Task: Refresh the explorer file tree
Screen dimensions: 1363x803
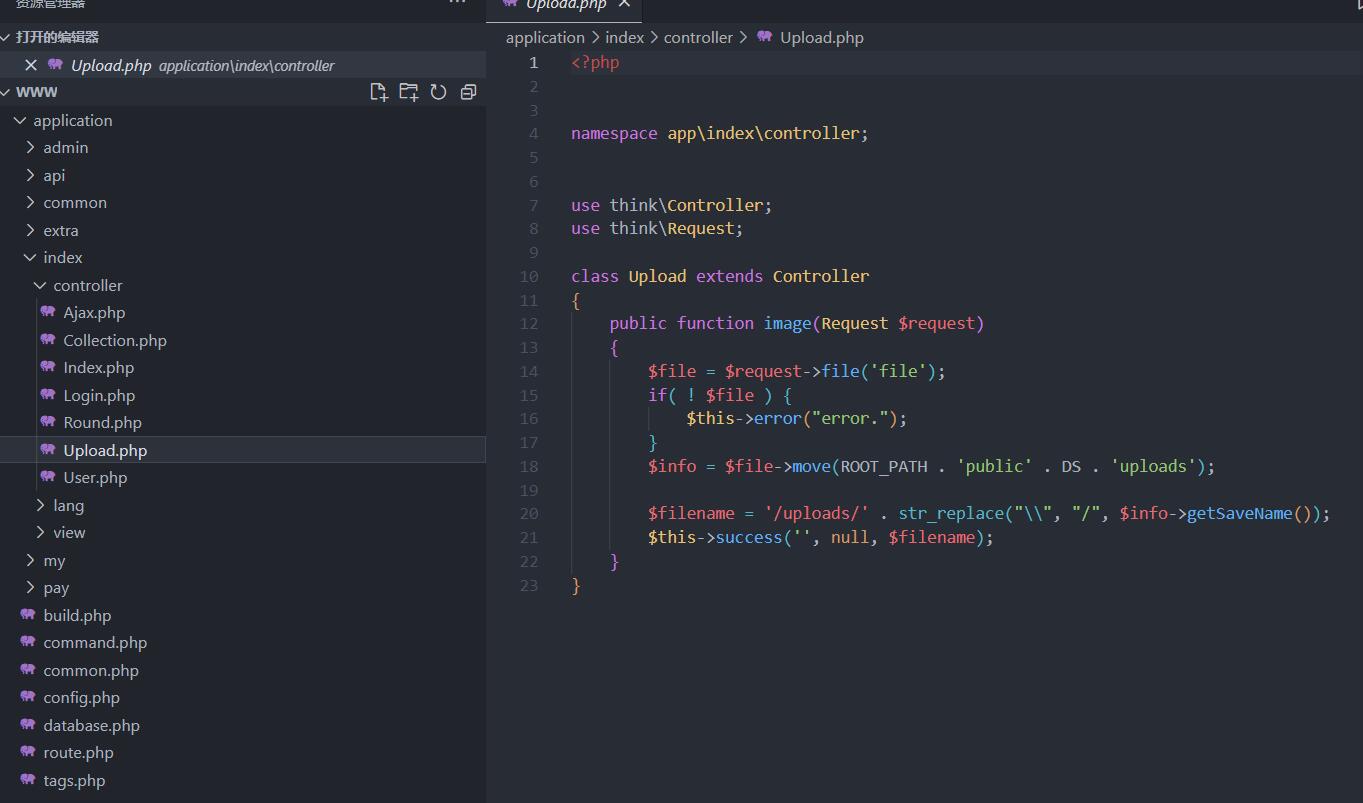Action: 438,92
